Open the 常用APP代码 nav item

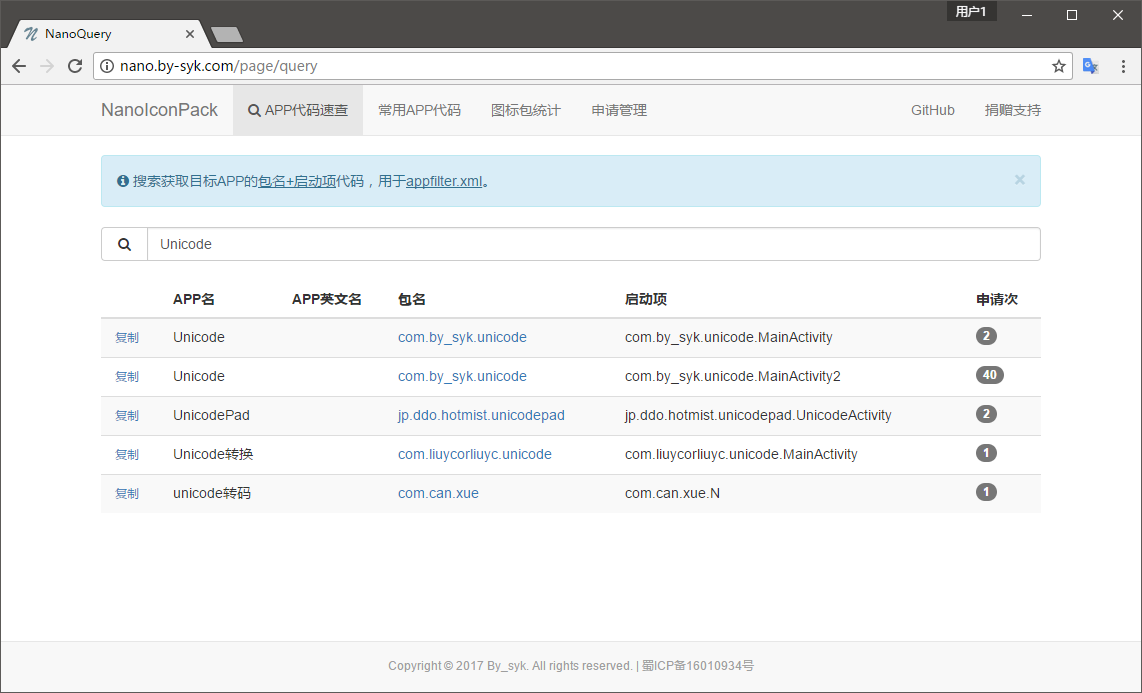click(420, 110)
